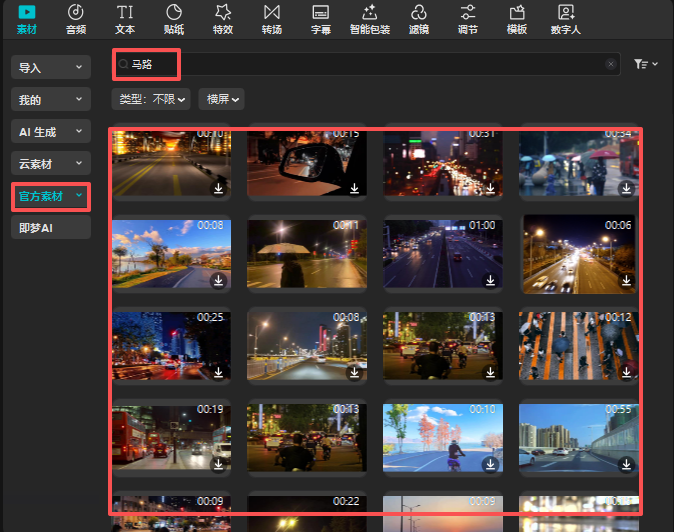The height and width of the screenshot is (532, 674).
Task: Open the 调节 adjustment tab
Action: point(468,19)
